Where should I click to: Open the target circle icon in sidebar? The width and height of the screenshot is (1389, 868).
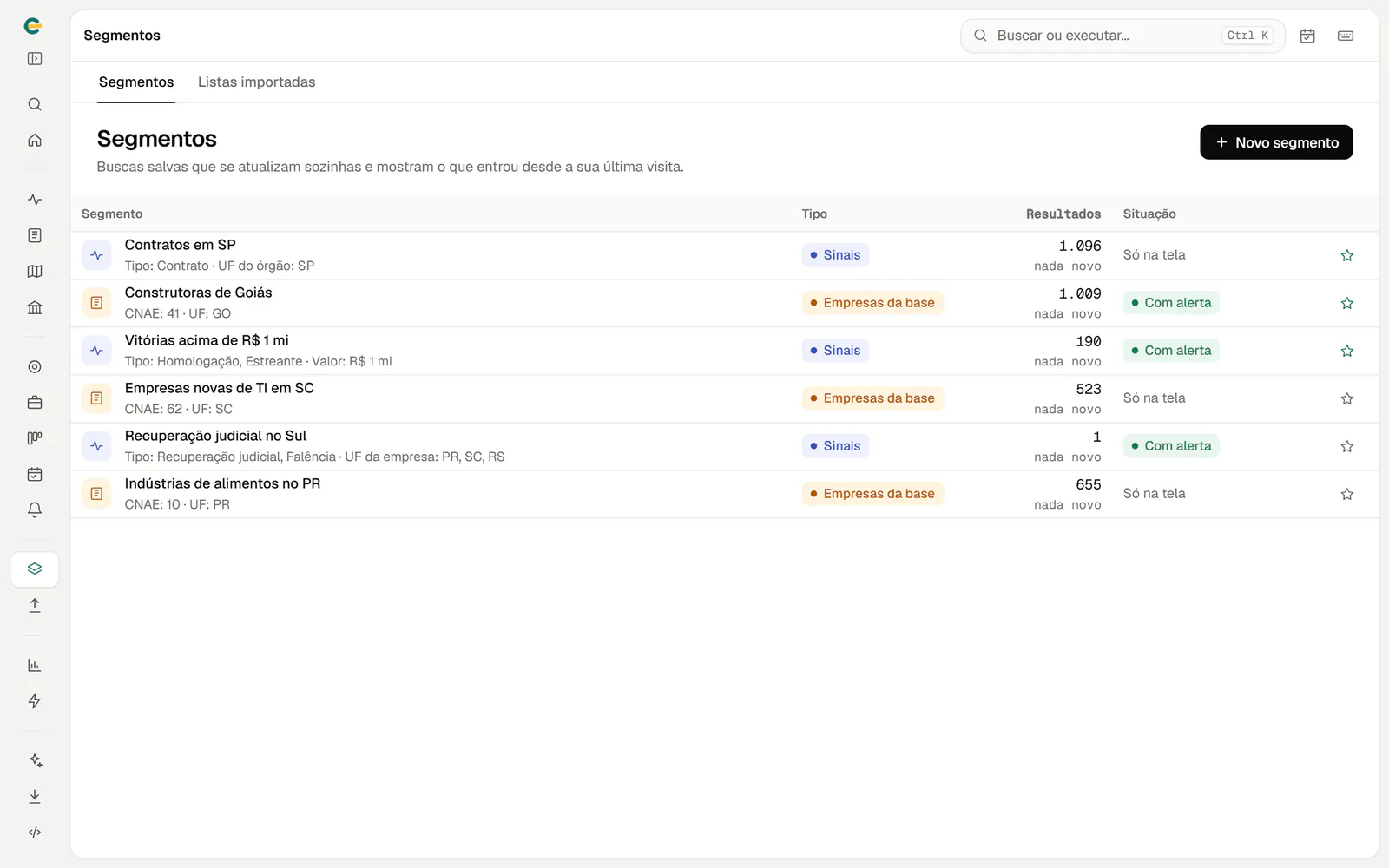click(x=35, y=367)
